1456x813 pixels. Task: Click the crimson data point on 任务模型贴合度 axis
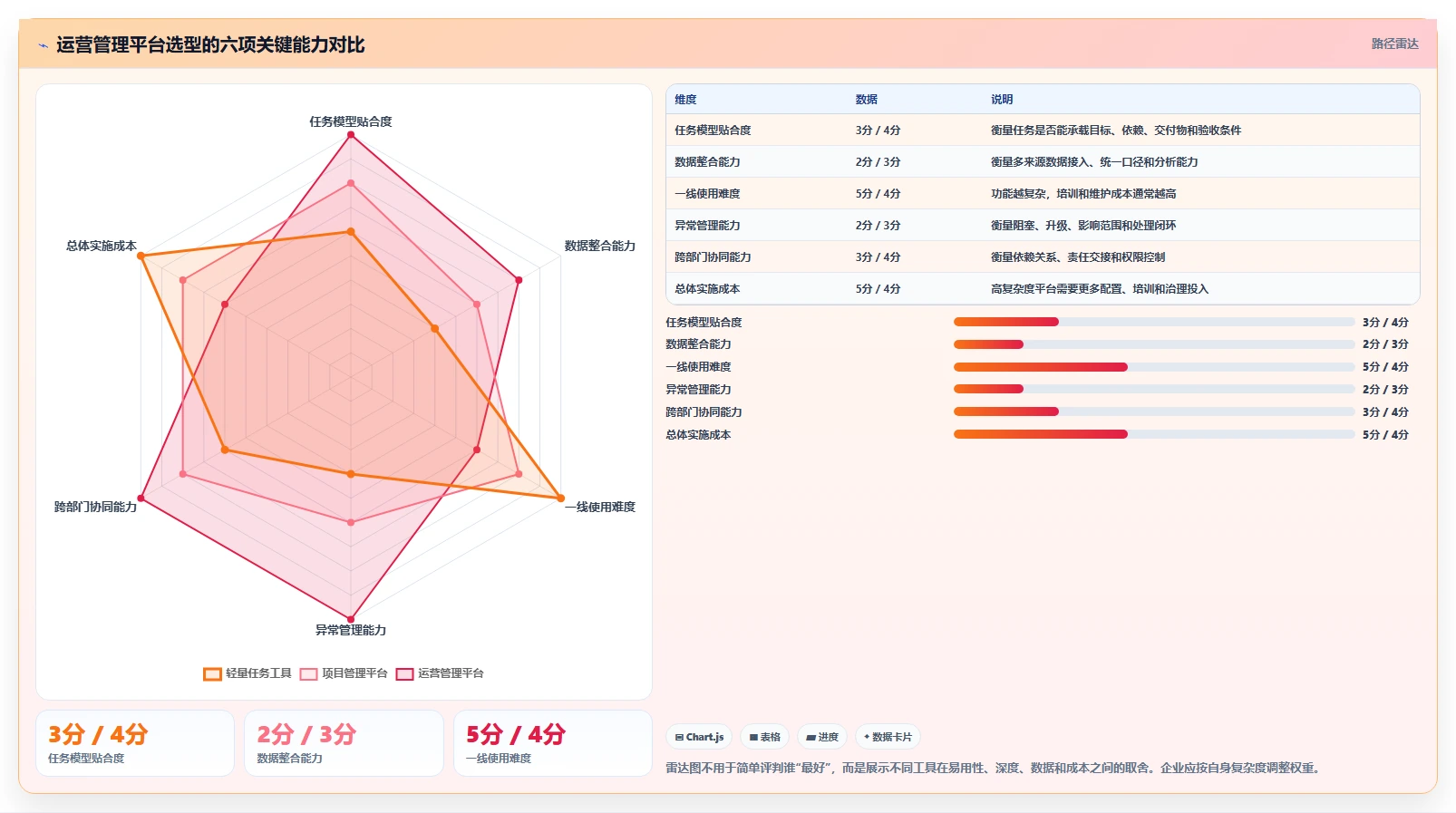tap(351, 135)
